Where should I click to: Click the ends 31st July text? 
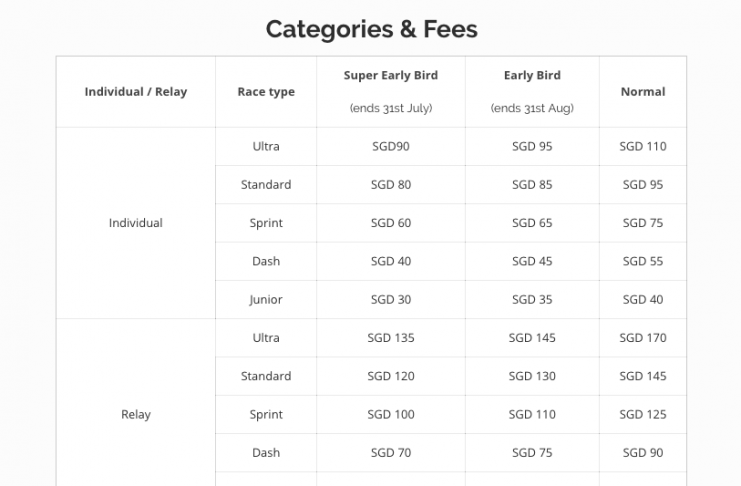[391, 108]
